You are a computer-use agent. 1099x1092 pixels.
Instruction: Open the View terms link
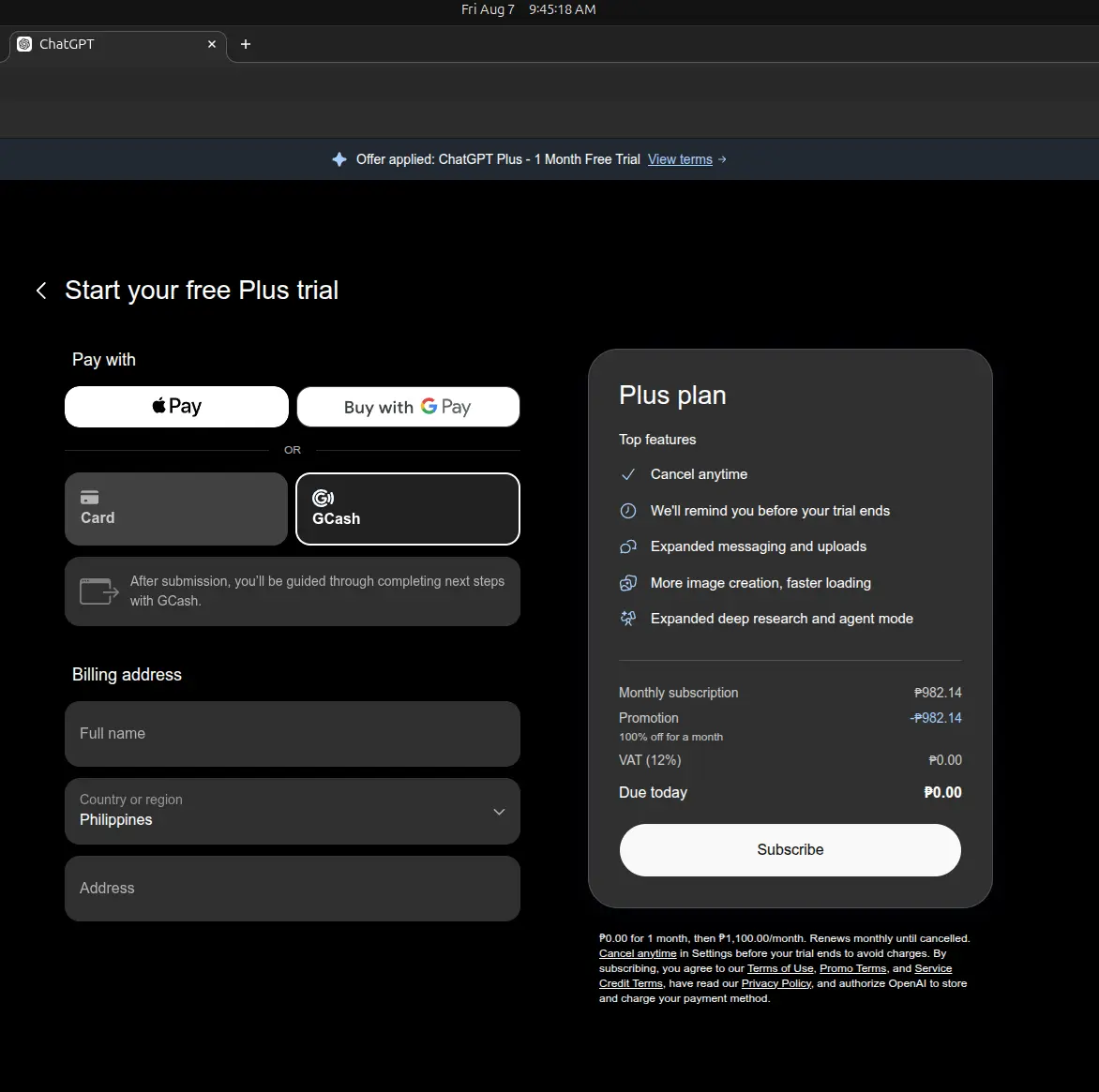pyautogui.click(x=680, y=159)
